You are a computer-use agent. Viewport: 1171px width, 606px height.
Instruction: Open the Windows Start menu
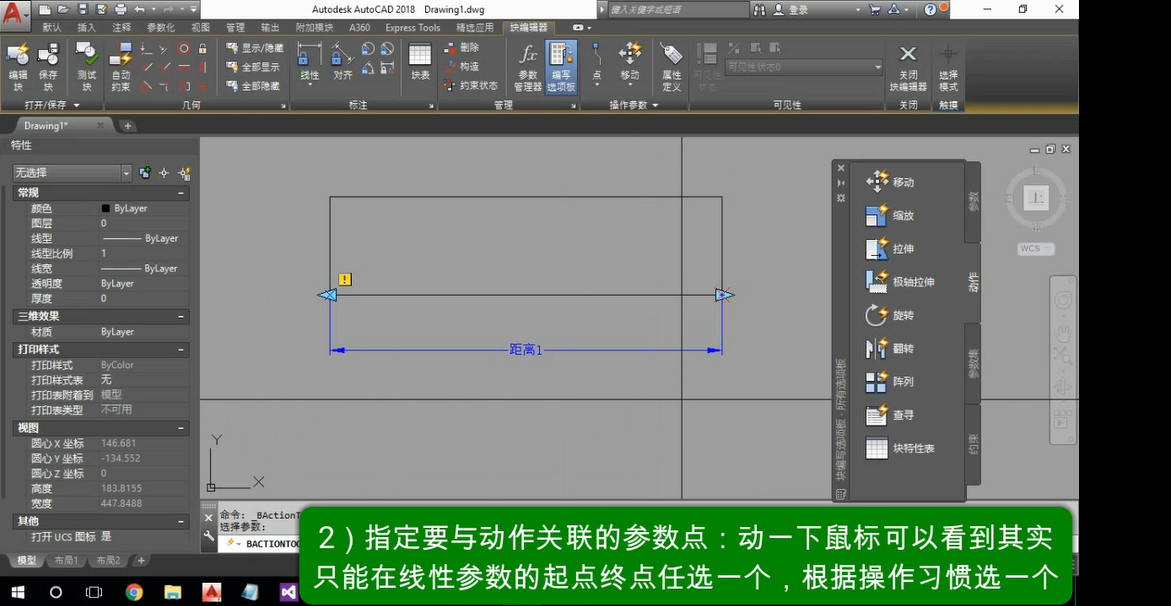click(x=16, y=592)
